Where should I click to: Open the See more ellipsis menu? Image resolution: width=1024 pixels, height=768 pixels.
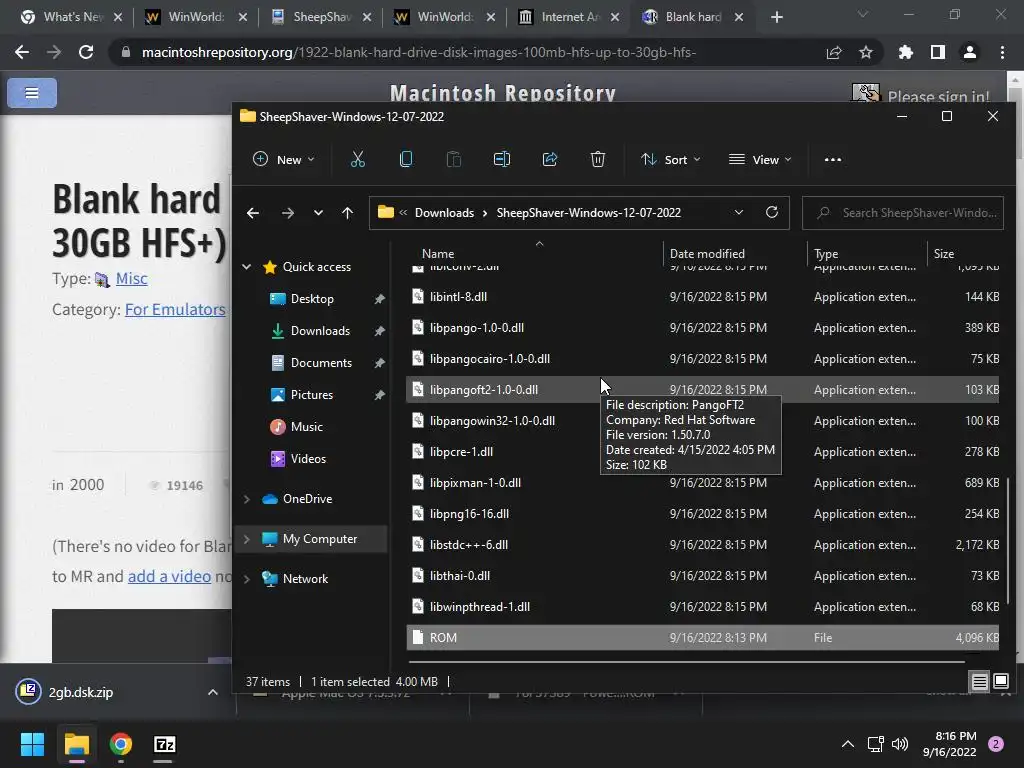[833, 159]
